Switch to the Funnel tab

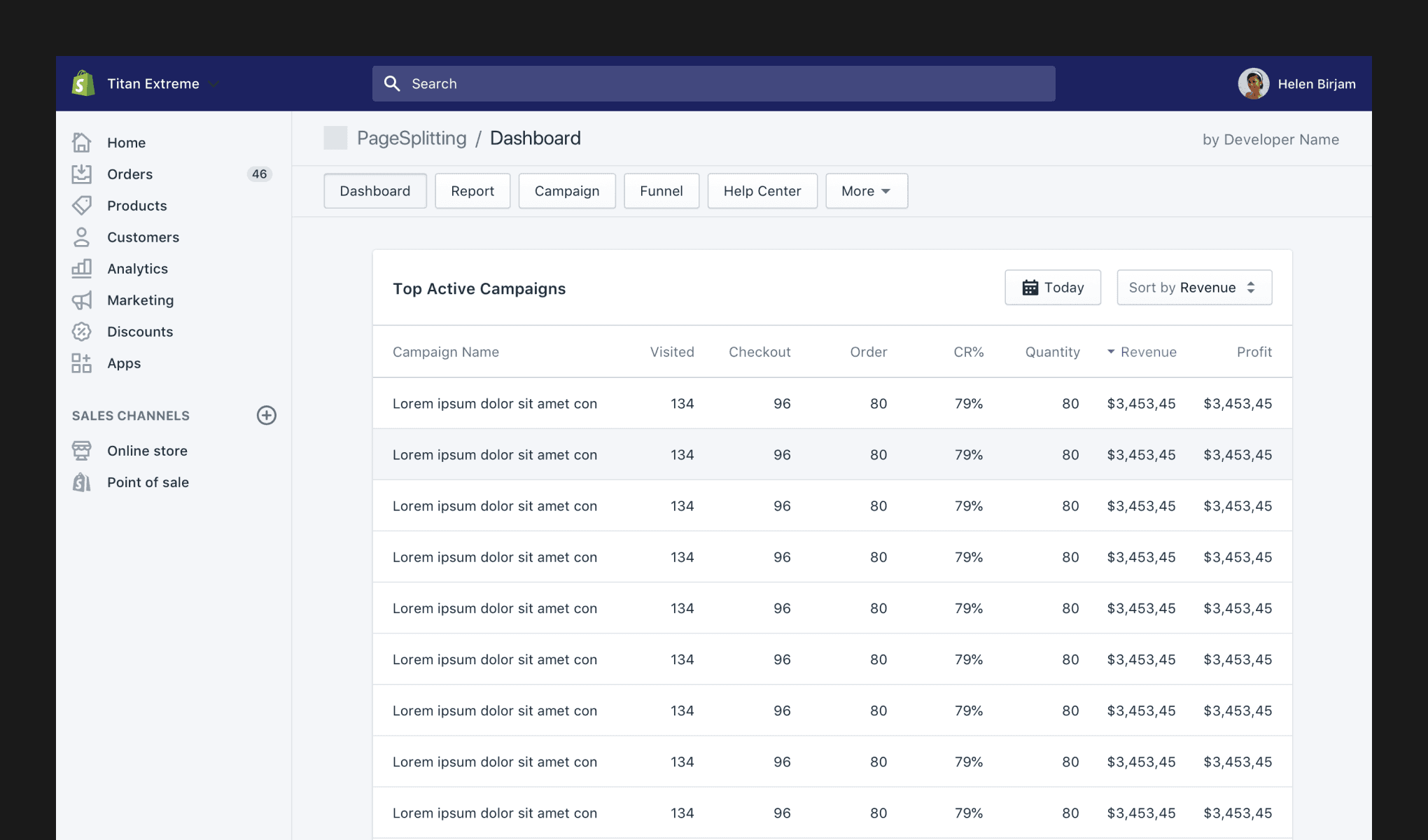661,191
